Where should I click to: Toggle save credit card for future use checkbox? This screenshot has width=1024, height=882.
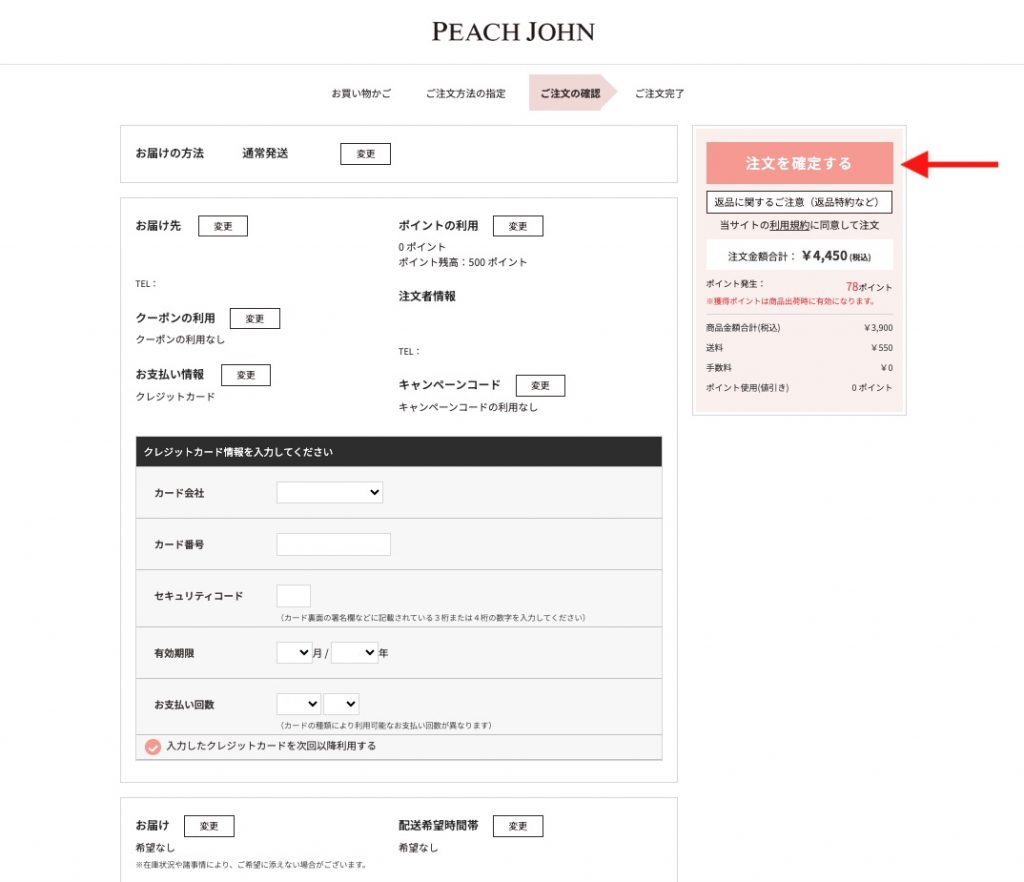coord(153,747)
